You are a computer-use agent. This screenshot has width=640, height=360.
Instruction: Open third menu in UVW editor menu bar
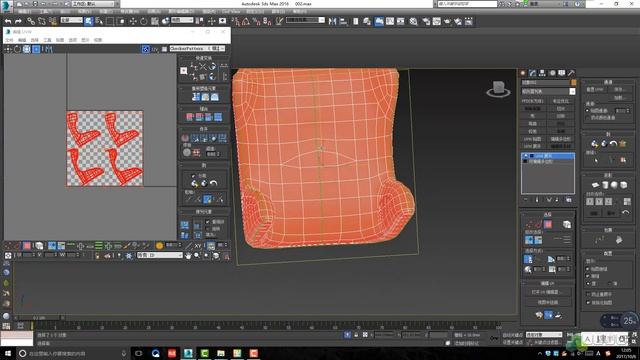point(35,40)
